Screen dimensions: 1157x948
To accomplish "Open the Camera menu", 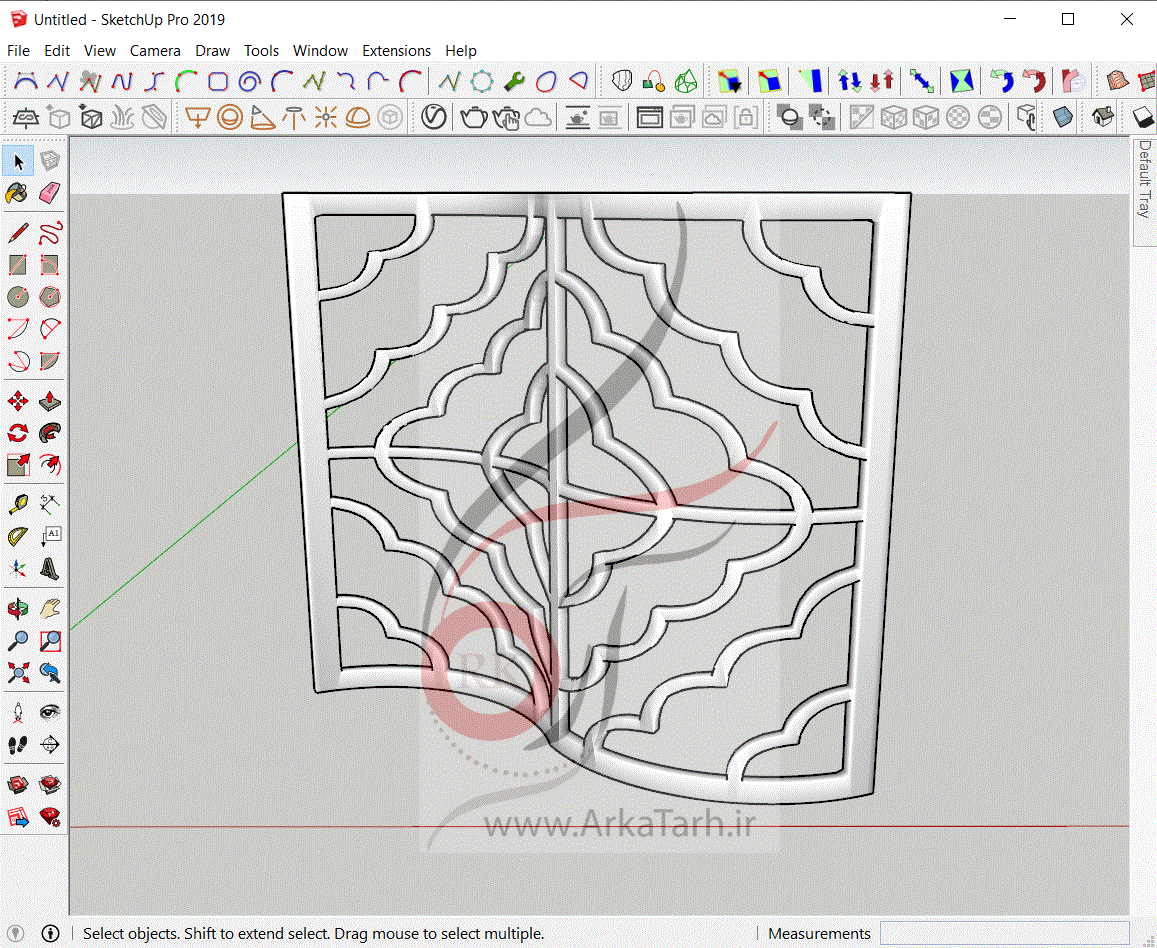I will [155, 50].
